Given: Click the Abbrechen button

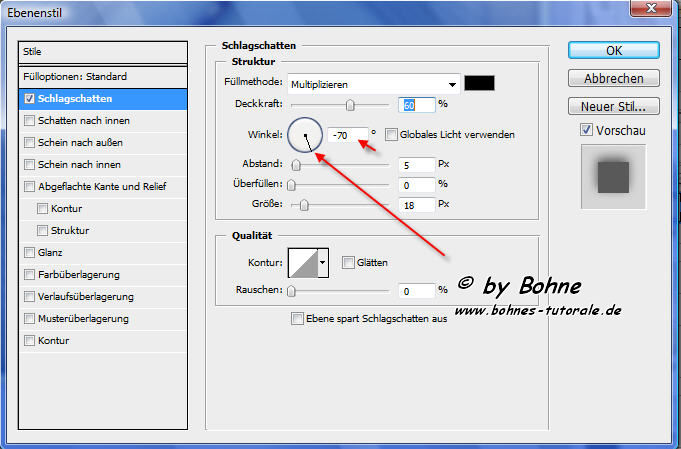Looking at the screenshot, I should click(x=613, y=78).
